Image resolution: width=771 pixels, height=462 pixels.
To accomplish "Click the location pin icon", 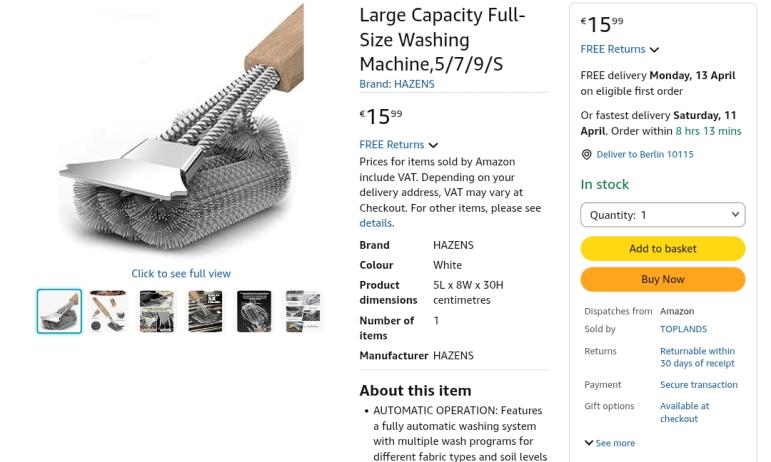I will click(586, 155).
